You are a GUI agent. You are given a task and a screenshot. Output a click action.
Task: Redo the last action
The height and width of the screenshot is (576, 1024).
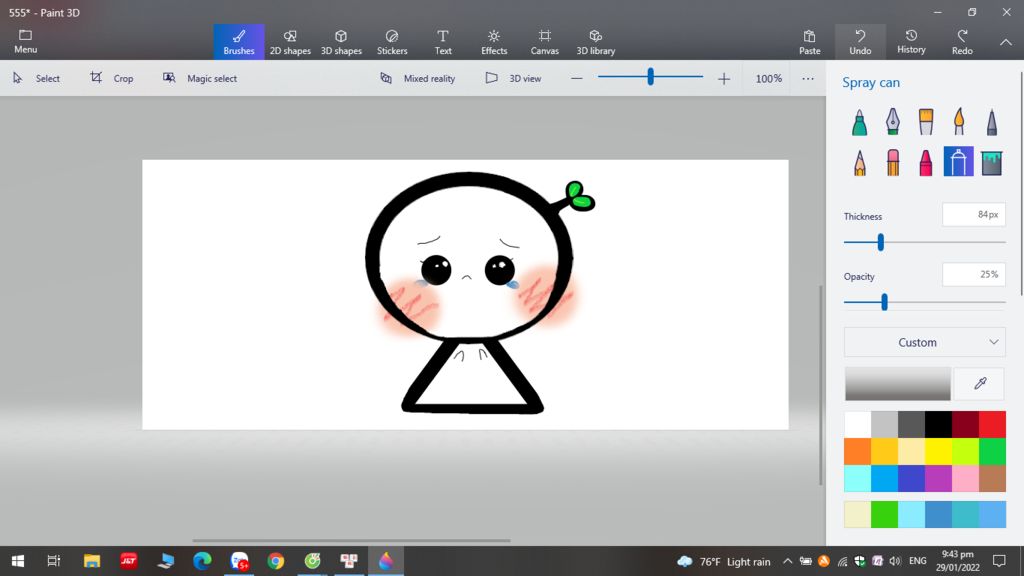coord(962,42)
